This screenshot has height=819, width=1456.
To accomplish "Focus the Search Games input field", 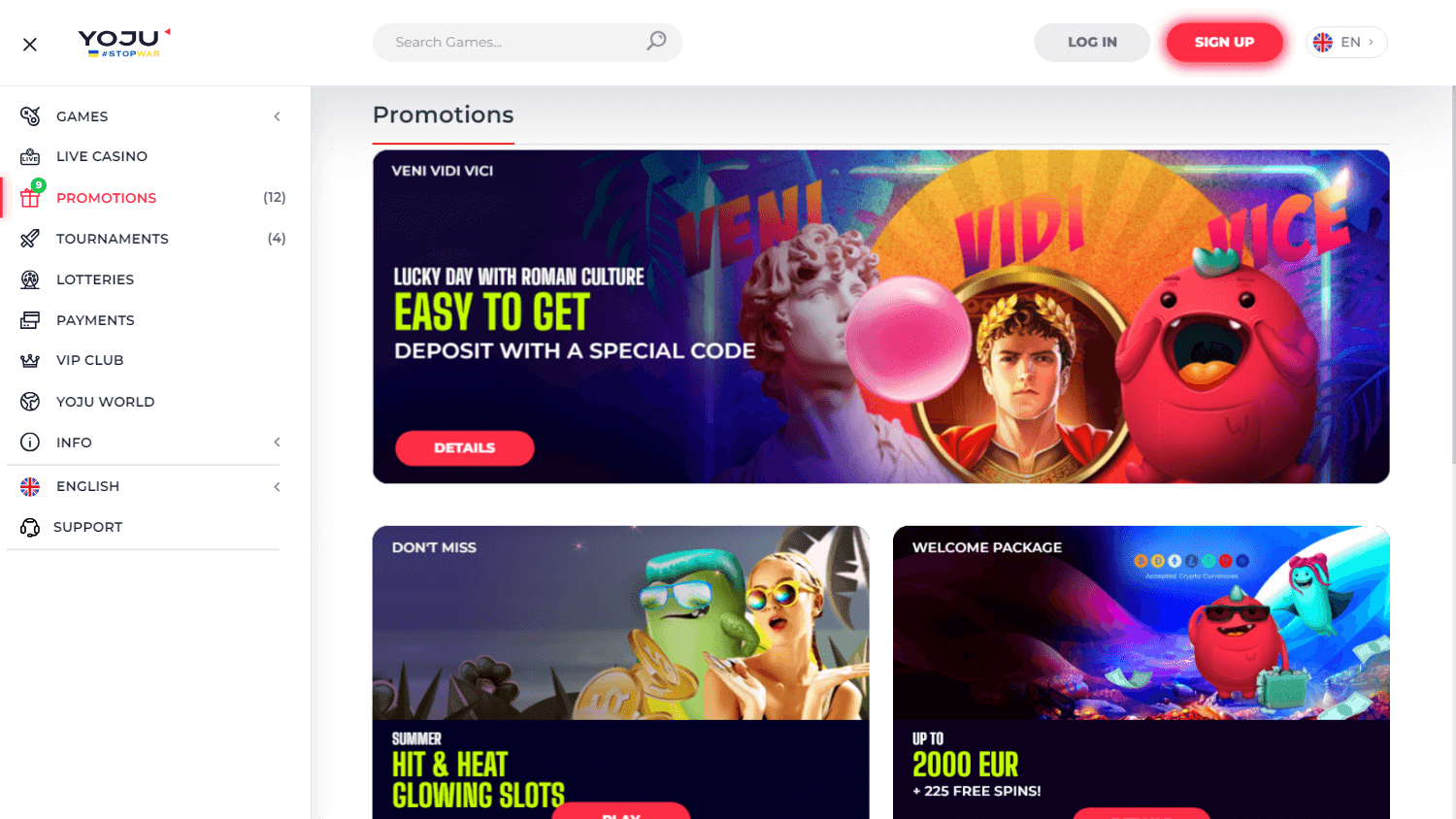I will tap(514, 42).
